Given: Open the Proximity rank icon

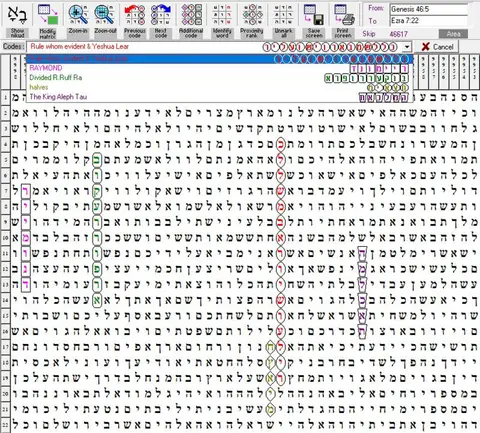Looking at the screenshot, I should 252,15.
